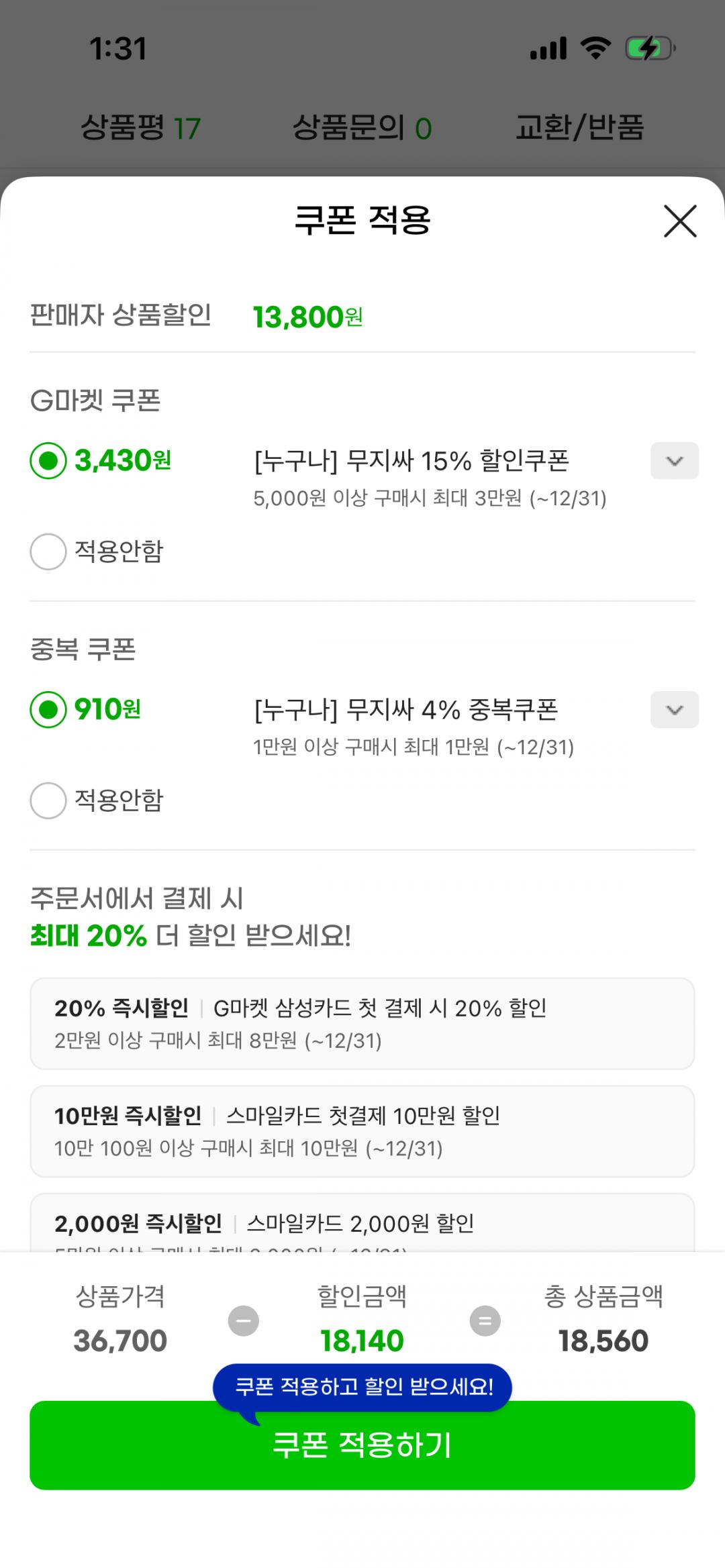Tap the cellular signal bars icon

[x=548, y=48]
